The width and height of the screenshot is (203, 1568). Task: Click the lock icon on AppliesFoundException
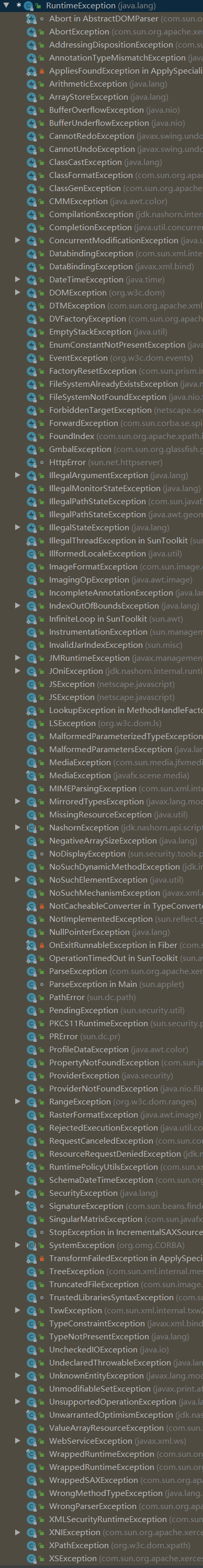41,70
